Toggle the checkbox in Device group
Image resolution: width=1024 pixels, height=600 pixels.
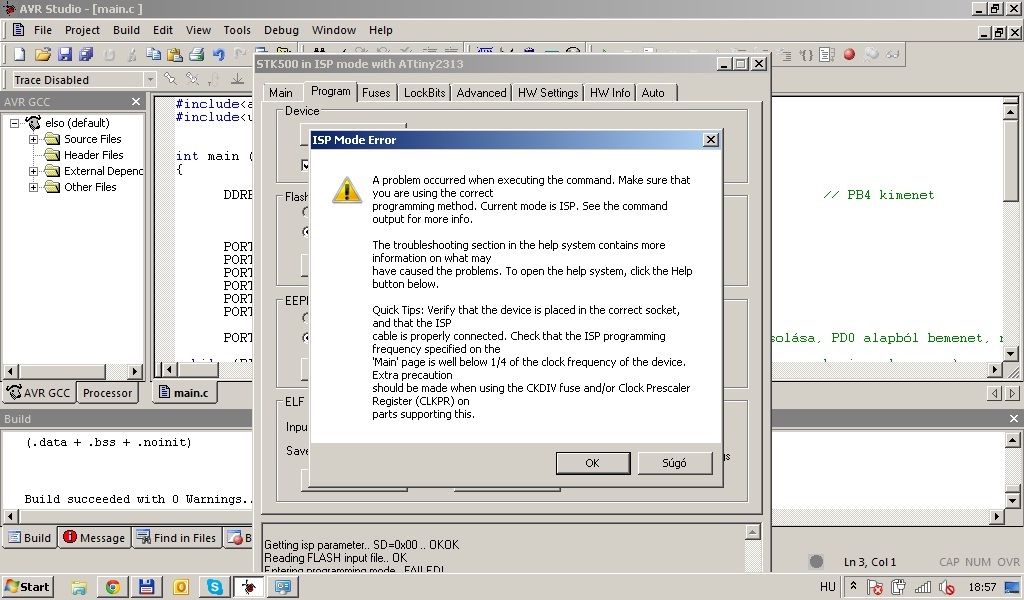[305, 165]
